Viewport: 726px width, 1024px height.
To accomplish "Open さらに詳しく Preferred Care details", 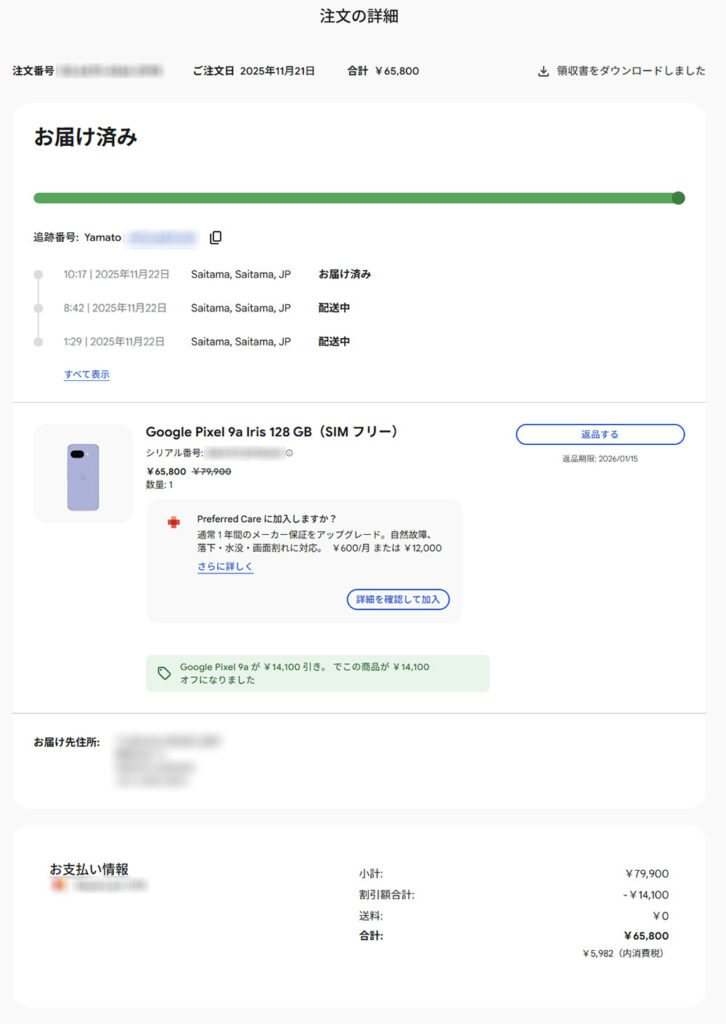I will [225, 567].
